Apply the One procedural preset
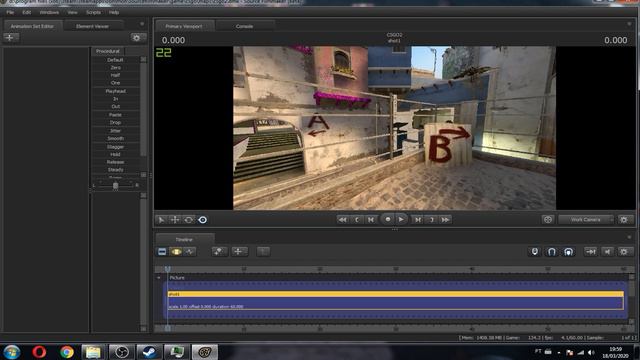The width and height of the screenshot is (640, 360). [116, 83]
